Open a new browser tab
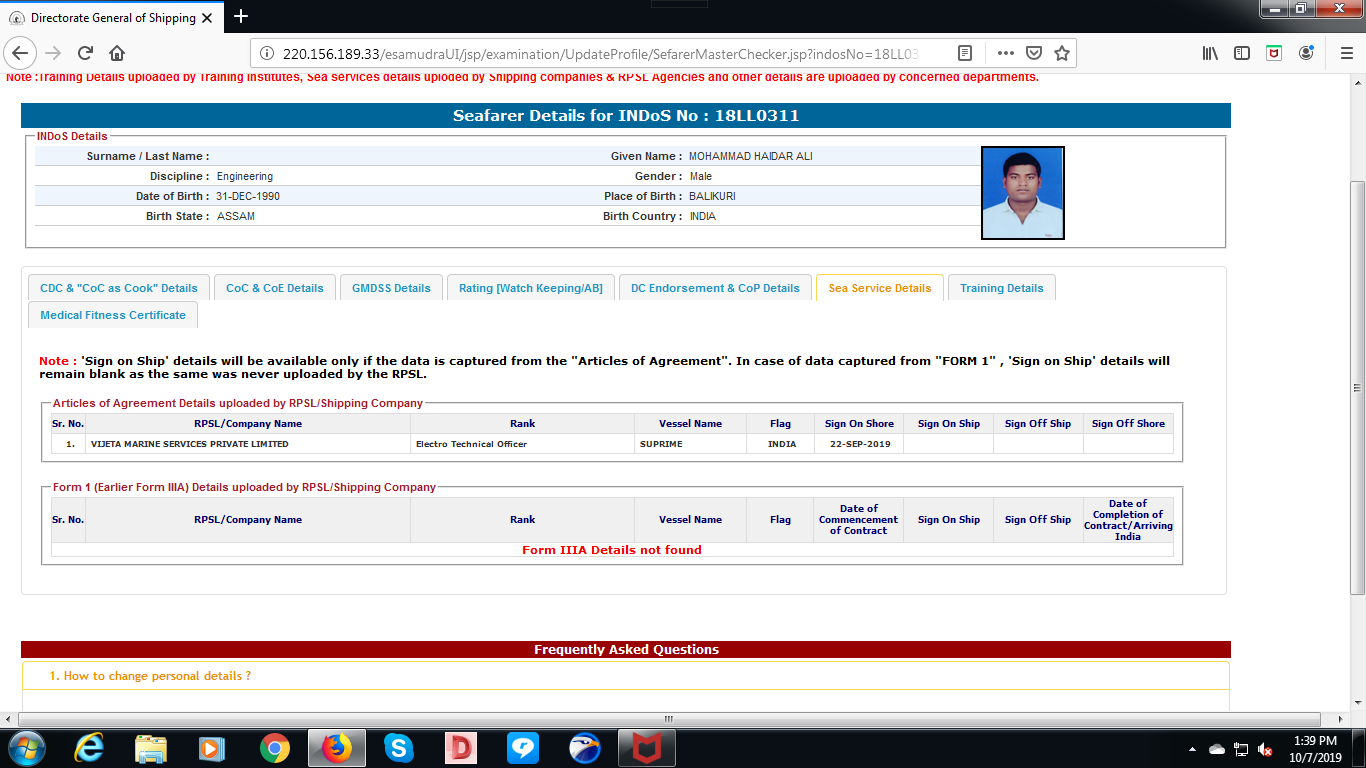 click(x=241, y=17)
